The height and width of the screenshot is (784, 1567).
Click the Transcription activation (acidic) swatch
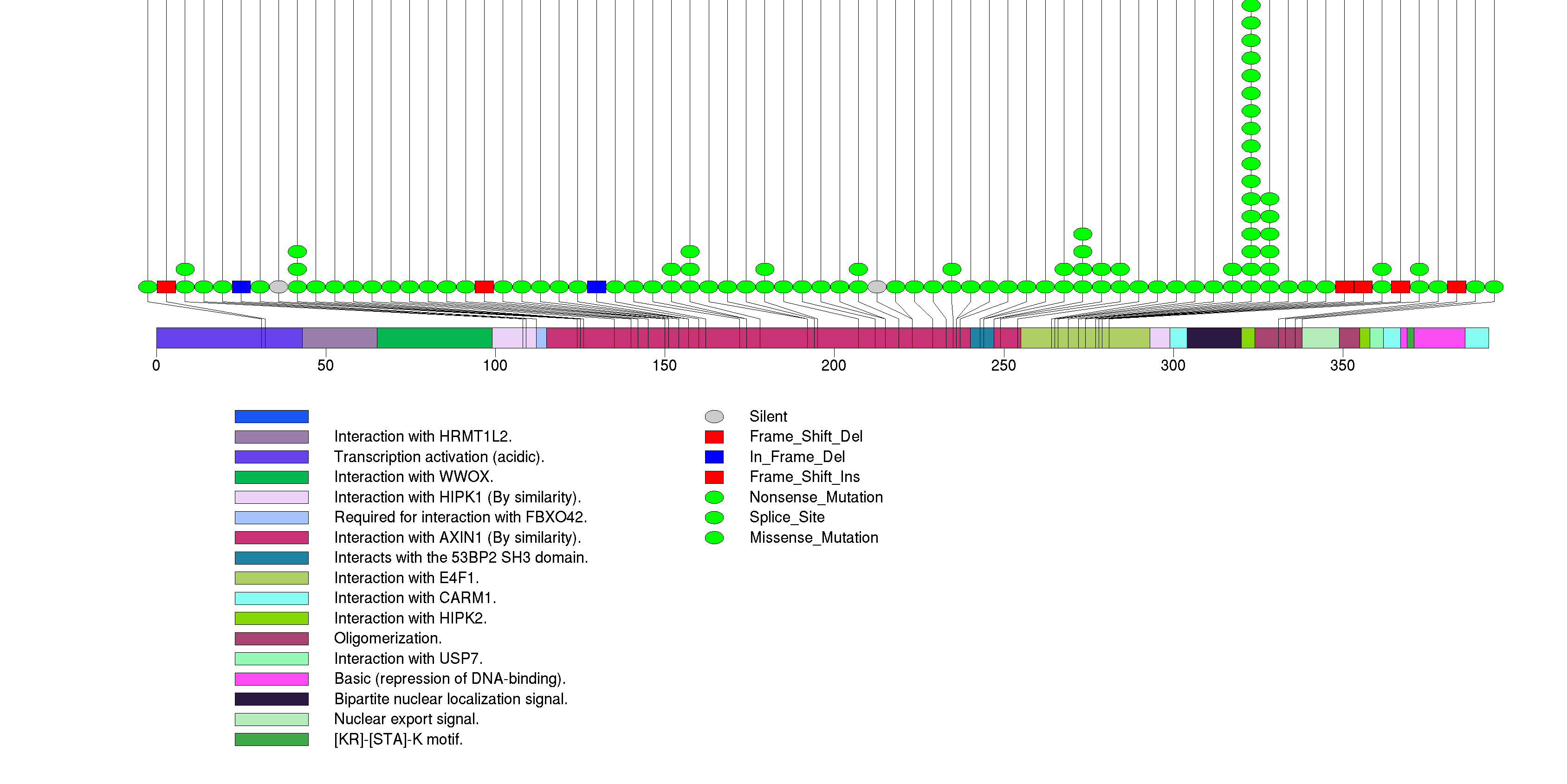click(x=272, y=456)
